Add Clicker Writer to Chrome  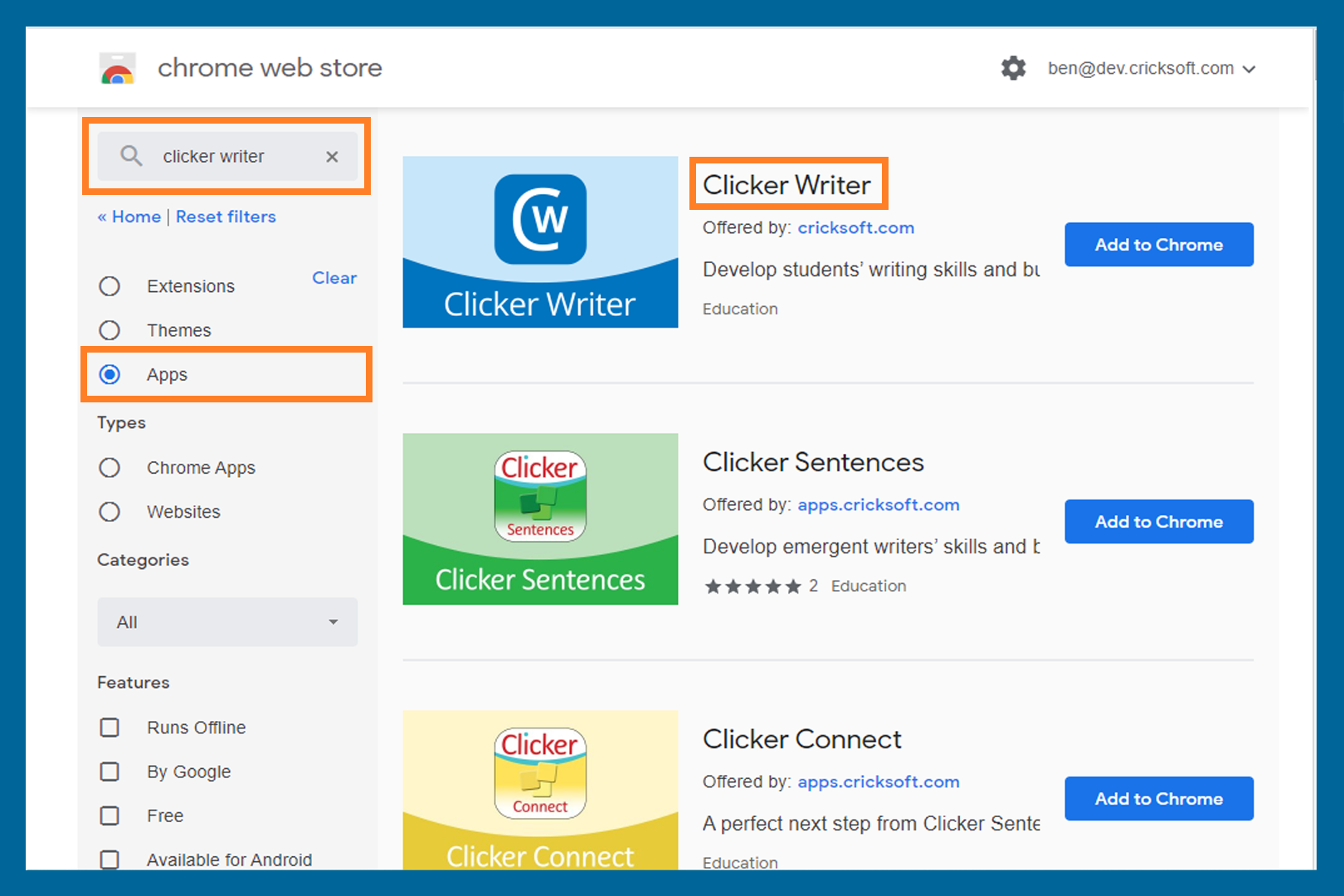tap(1158, 245)
